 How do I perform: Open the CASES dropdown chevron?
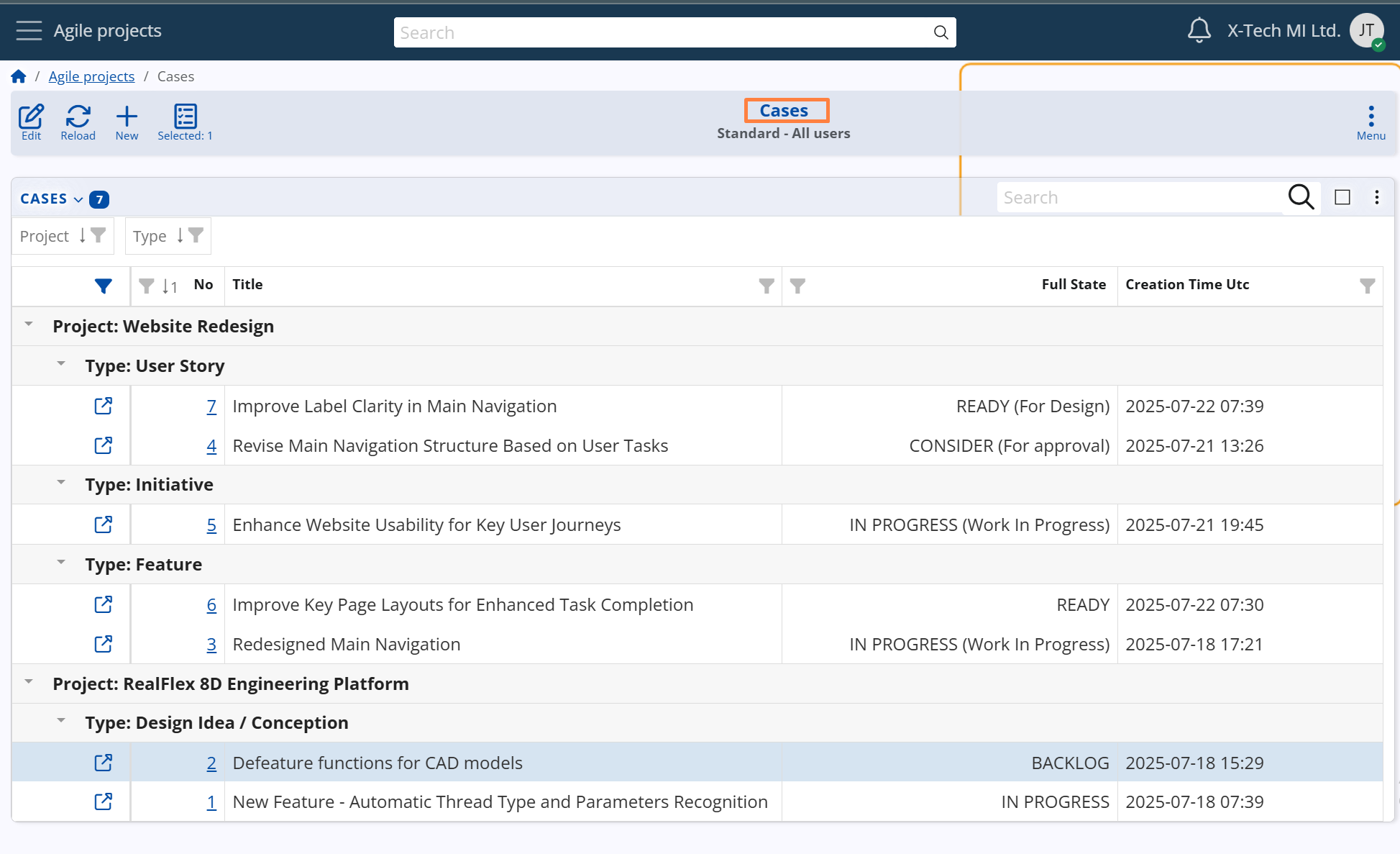click(78, 199)
